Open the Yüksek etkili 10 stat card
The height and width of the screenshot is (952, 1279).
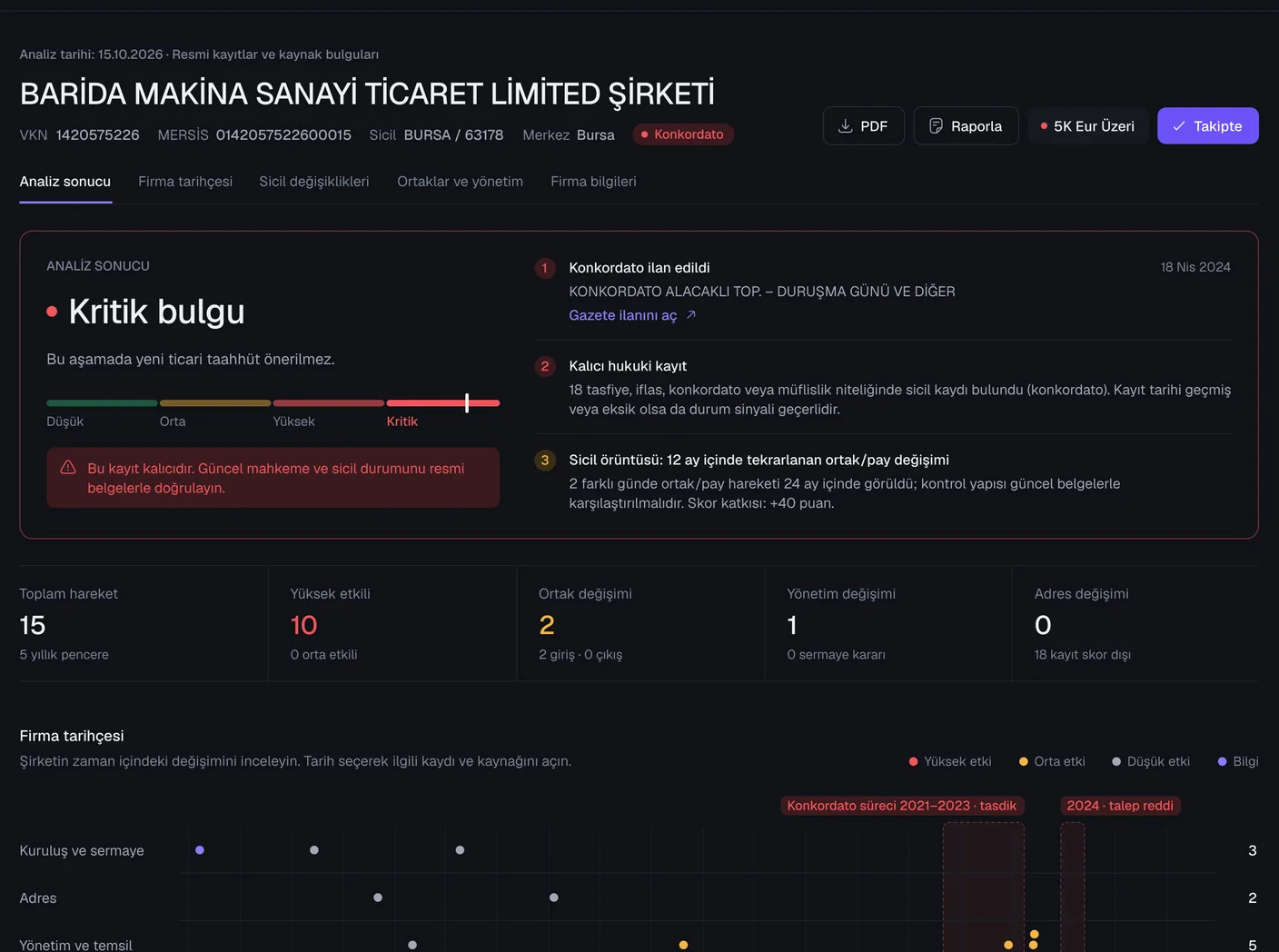(x=392, y=624)
